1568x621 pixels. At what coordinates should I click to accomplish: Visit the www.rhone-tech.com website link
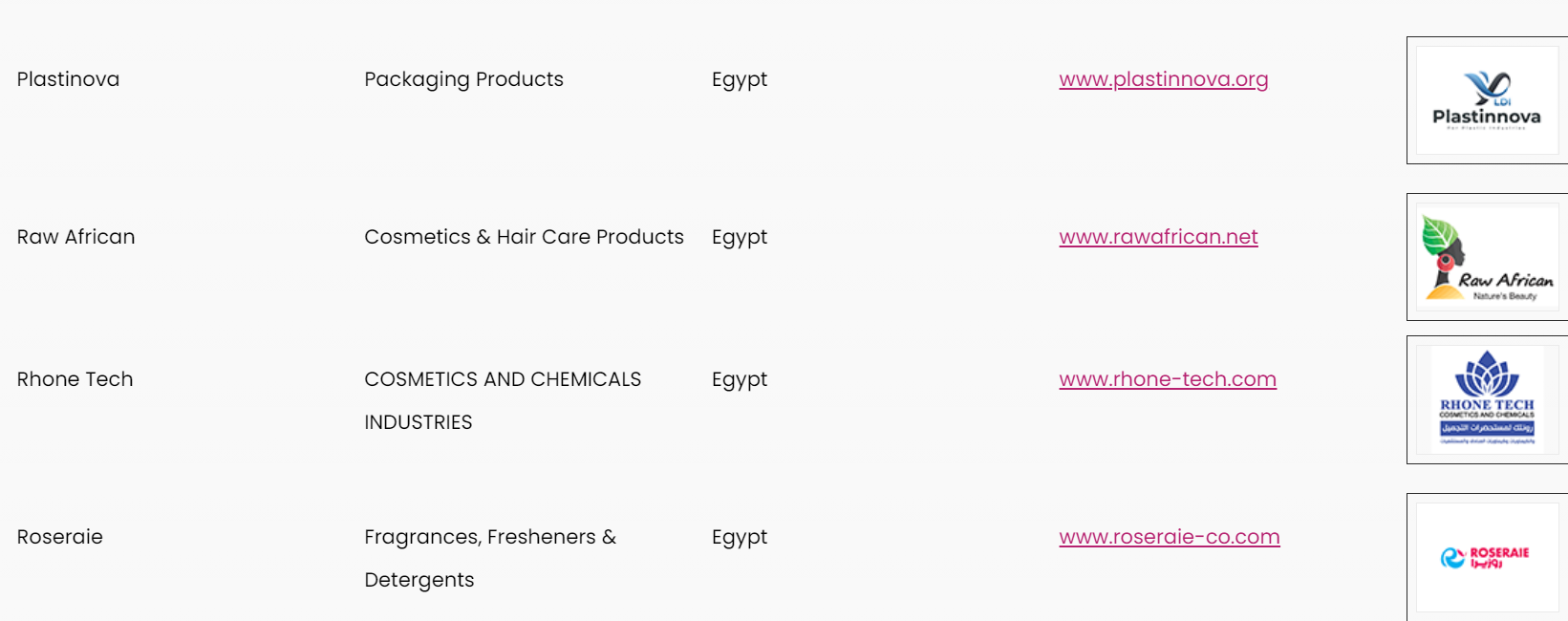point(1168,379)
